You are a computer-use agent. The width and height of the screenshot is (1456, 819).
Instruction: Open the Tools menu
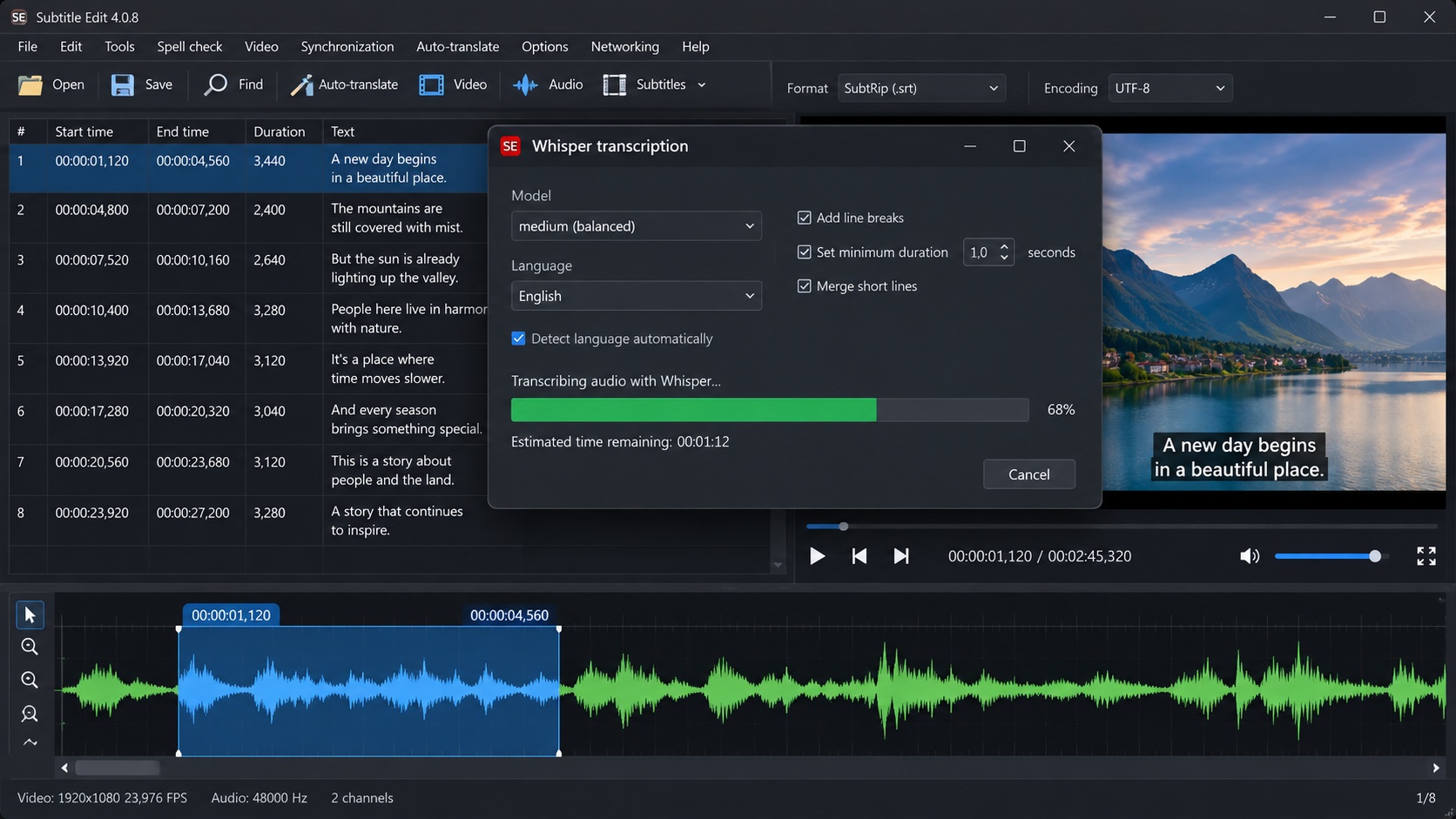coord(119,46)
